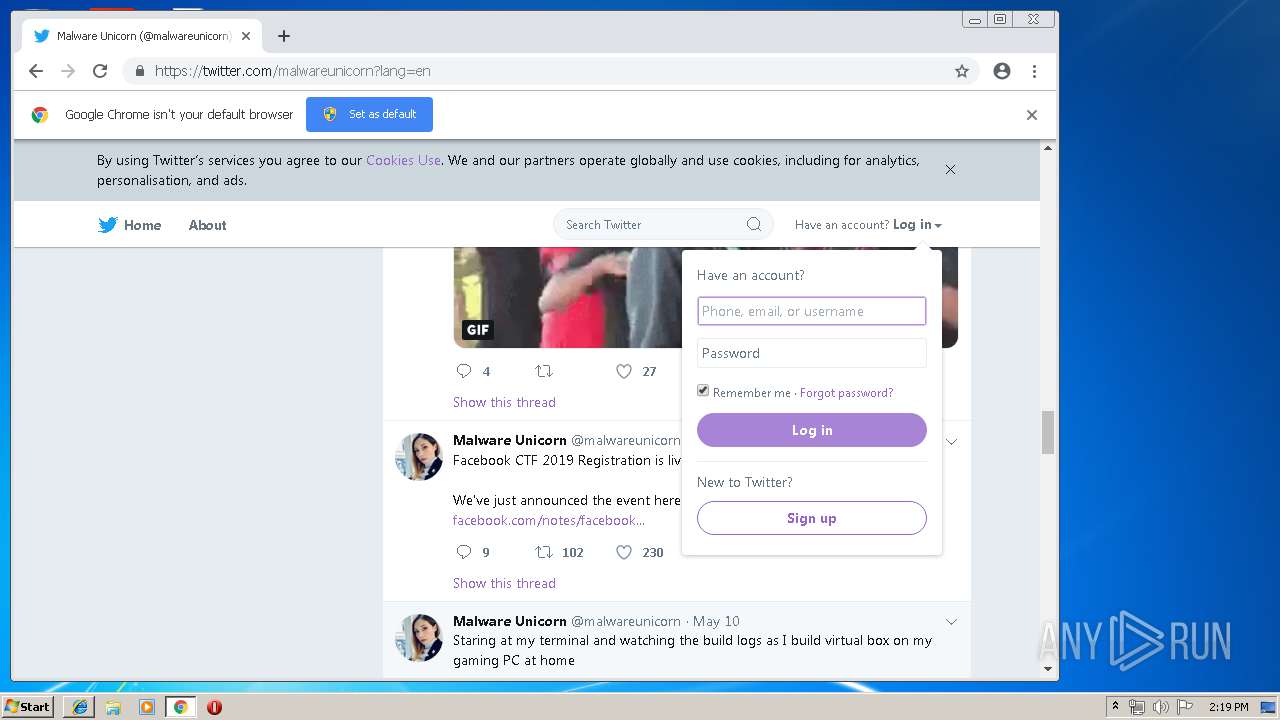Image resolution: width=1280 pixels, height=720 pixels.
Task: Expand the May 10 tweet options chevron
Action: pos(952,622)
